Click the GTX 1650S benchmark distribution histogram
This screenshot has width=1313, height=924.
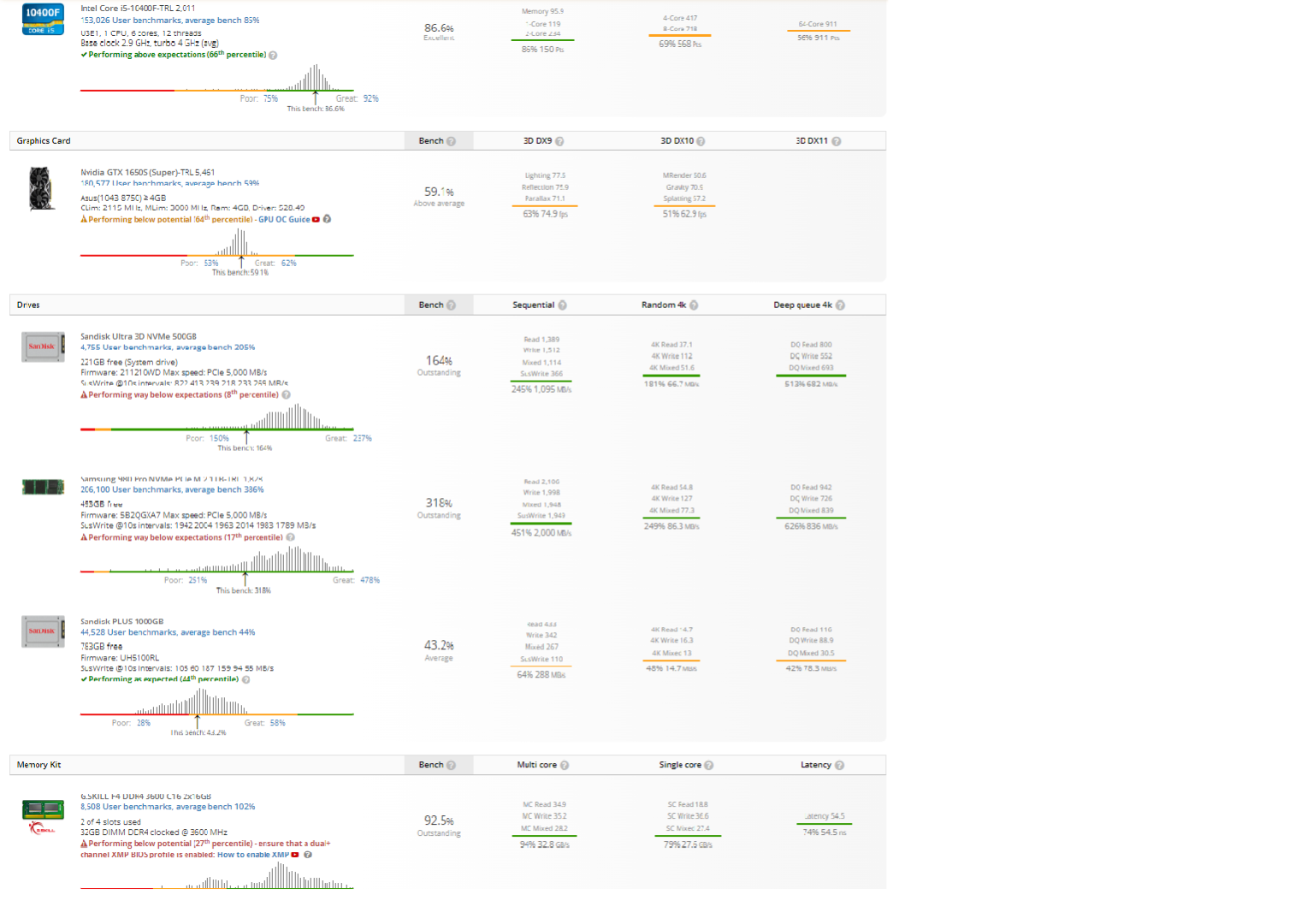pos(217,242)
